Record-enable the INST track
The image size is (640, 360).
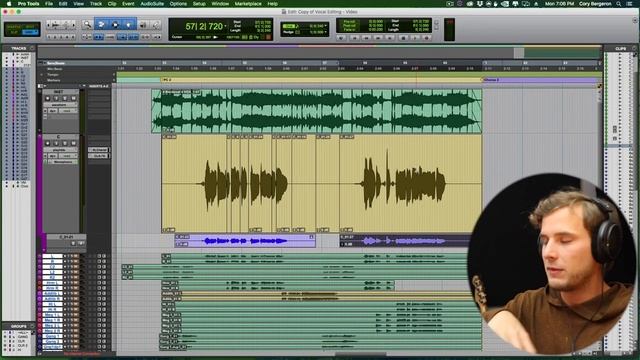click(47, 98)
